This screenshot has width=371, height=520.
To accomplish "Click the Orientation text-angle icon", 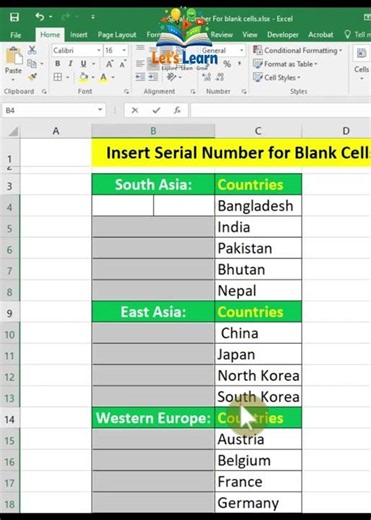I will click(x=171, y=77).
